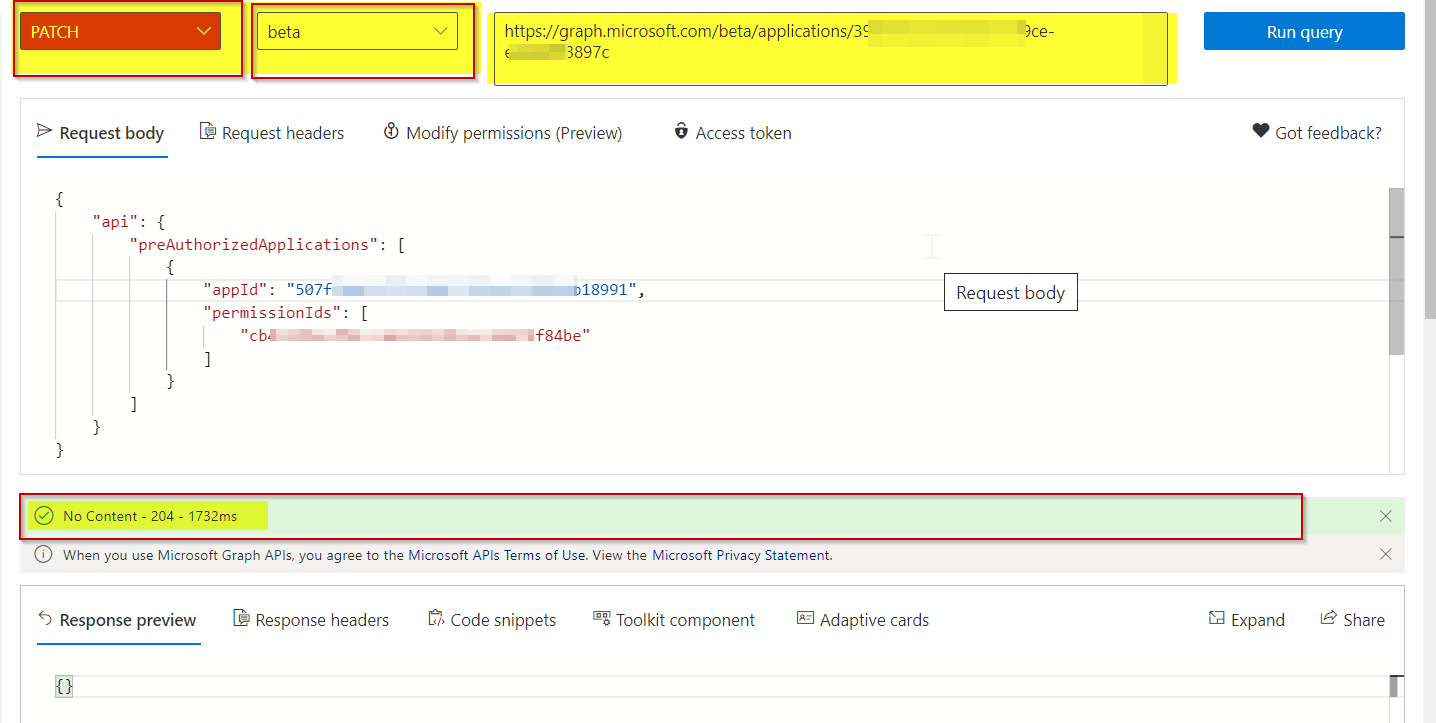Open the Response headers tab
The height and width of the screenshot is (723, 1436).
pyautogui.click(x=311, y=620)
